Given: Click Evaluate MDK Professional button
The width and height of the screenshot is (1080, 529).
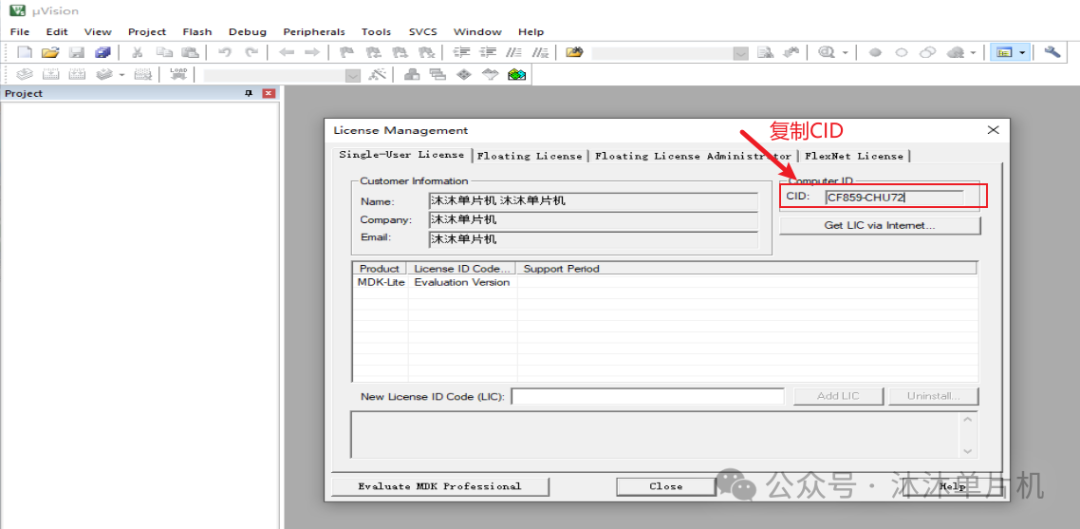Looking at the screenshot, I should (x=439, y=486).
